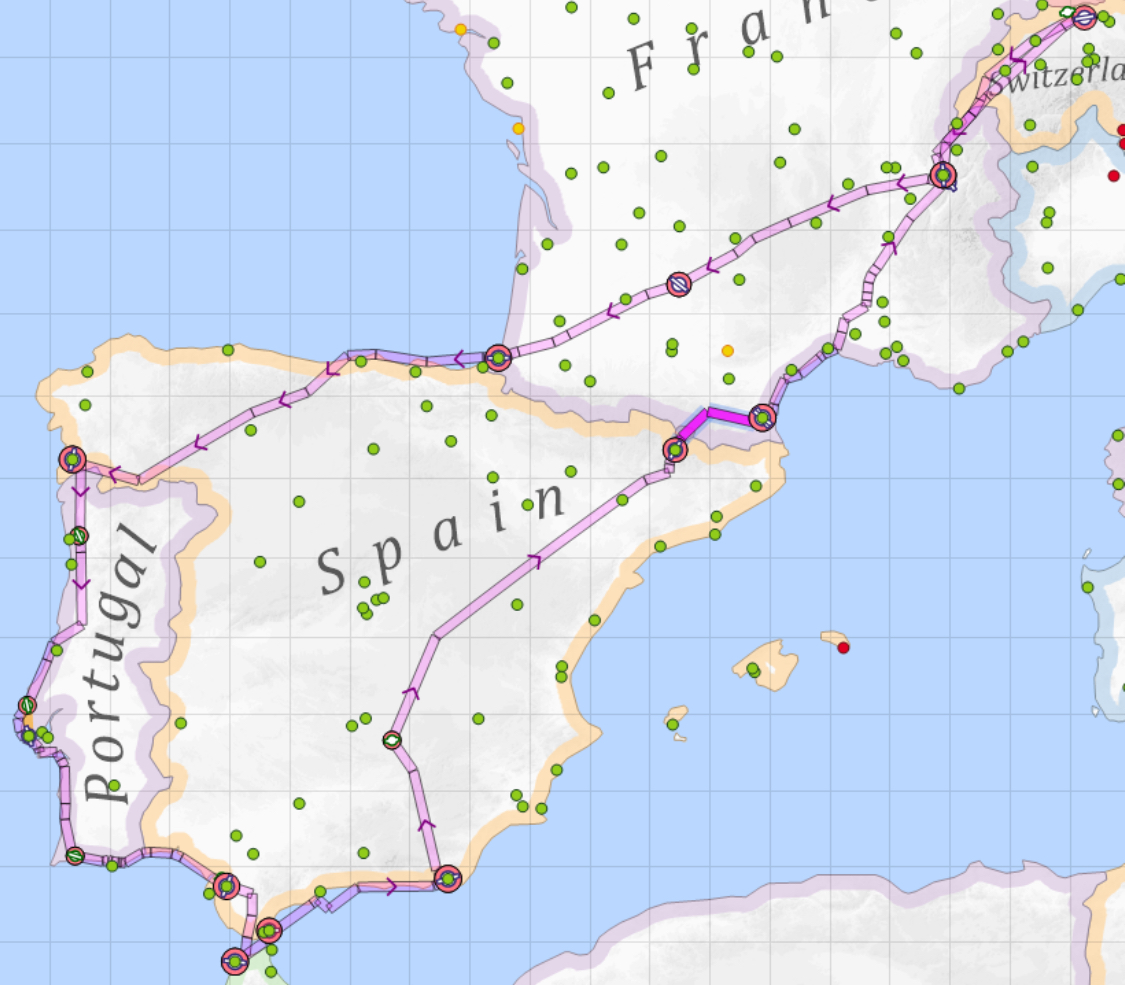Click the Spain country label
The height and width of the screenshot is (985, 1125).
click(x=440, y=540)
